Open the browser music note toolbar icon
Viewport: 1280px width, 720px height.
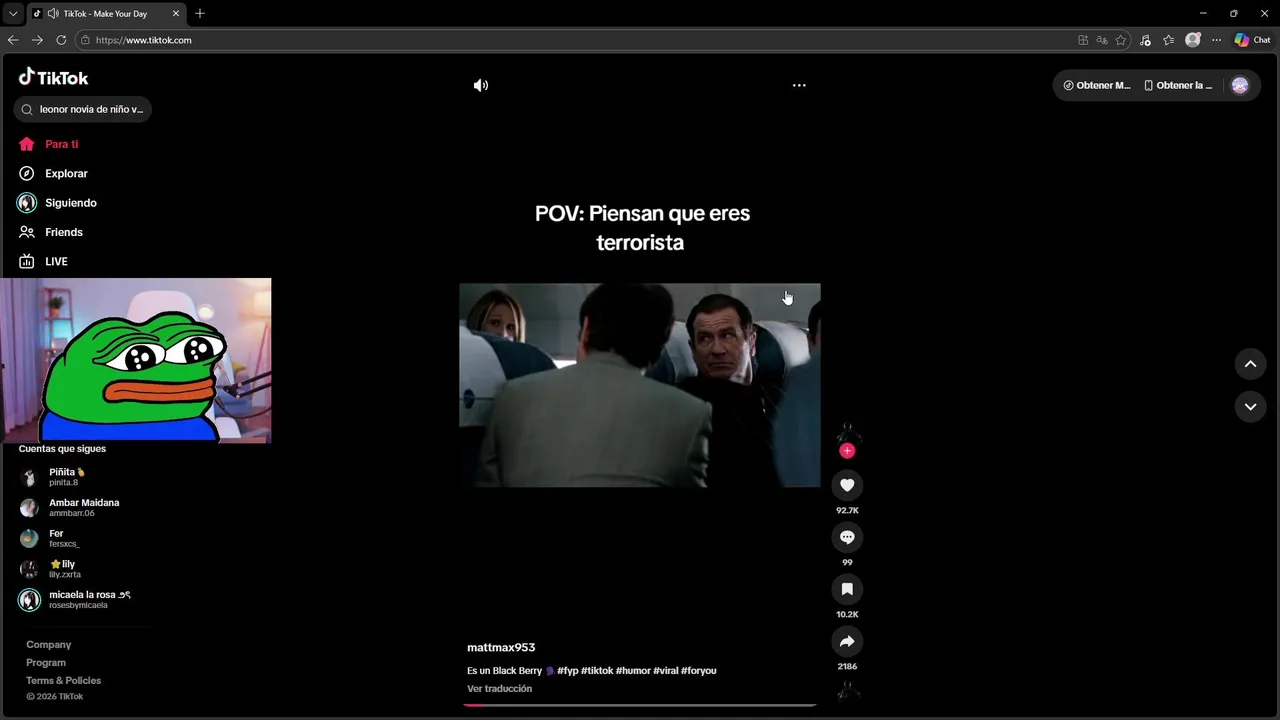click(x=1146, y=40)
